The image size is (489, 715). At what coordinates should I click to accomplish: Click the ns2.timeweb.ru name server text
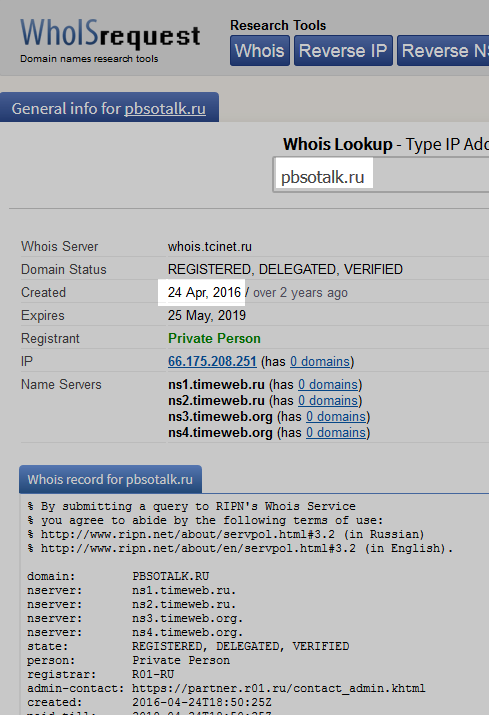click(x=216, y=400)
